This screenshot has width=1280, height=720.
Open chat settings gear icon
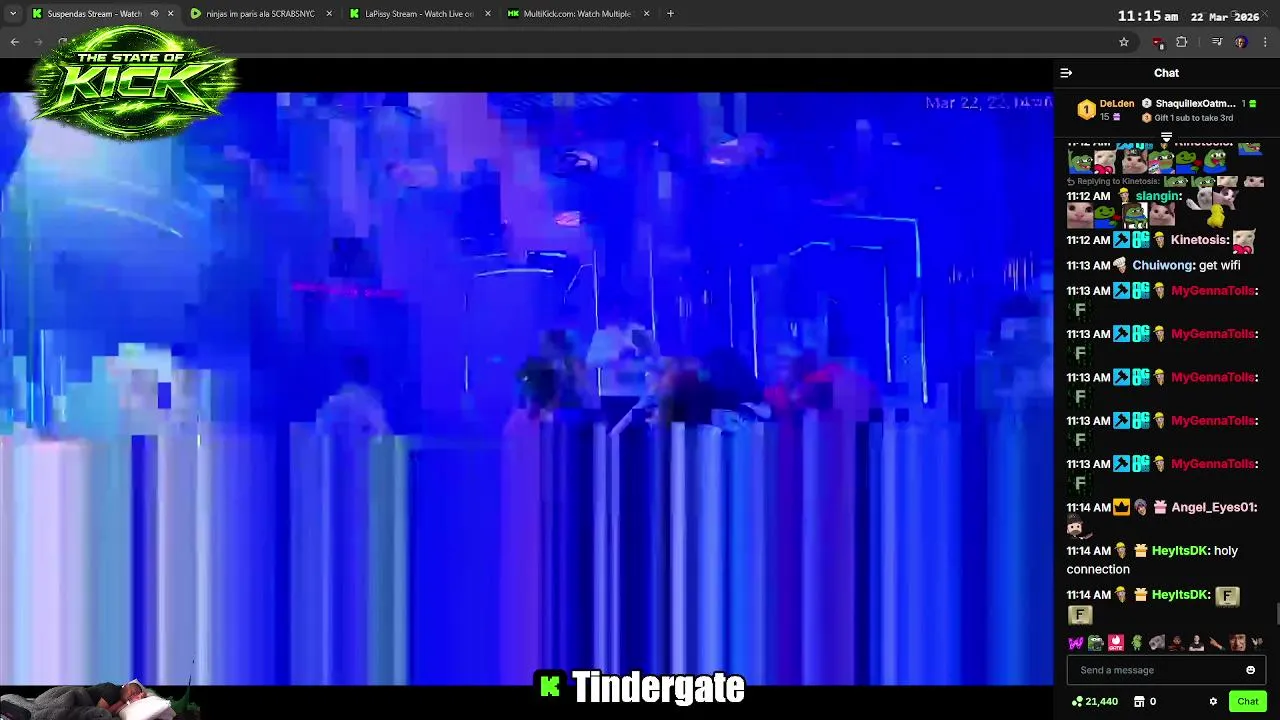(x=1213, y=702)
